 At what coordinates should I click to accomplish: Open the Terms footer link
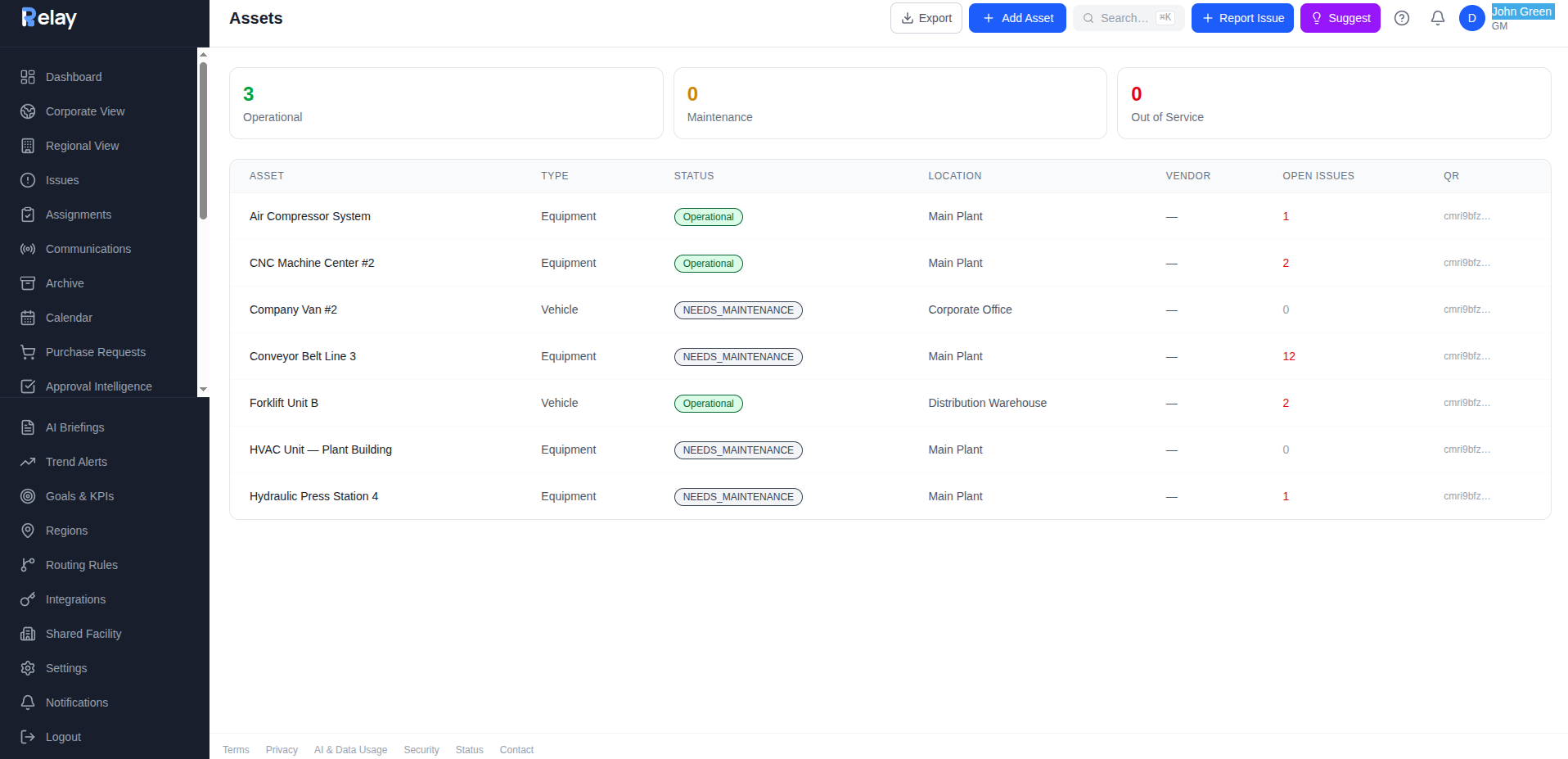[236, 750]
